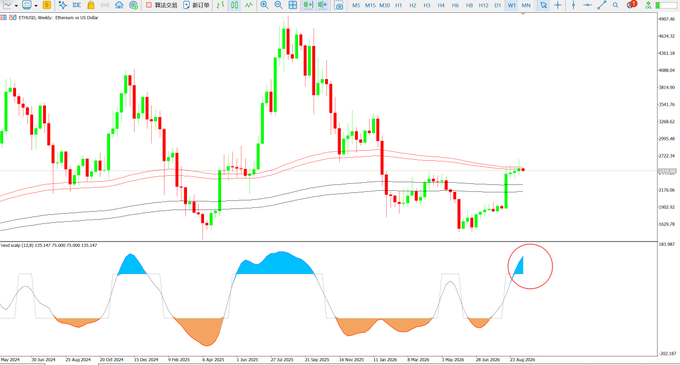Image resolution: width=680 pixels, height=365 pixels.
Task: Open the chart type line icon
Action: click(7, 5)
